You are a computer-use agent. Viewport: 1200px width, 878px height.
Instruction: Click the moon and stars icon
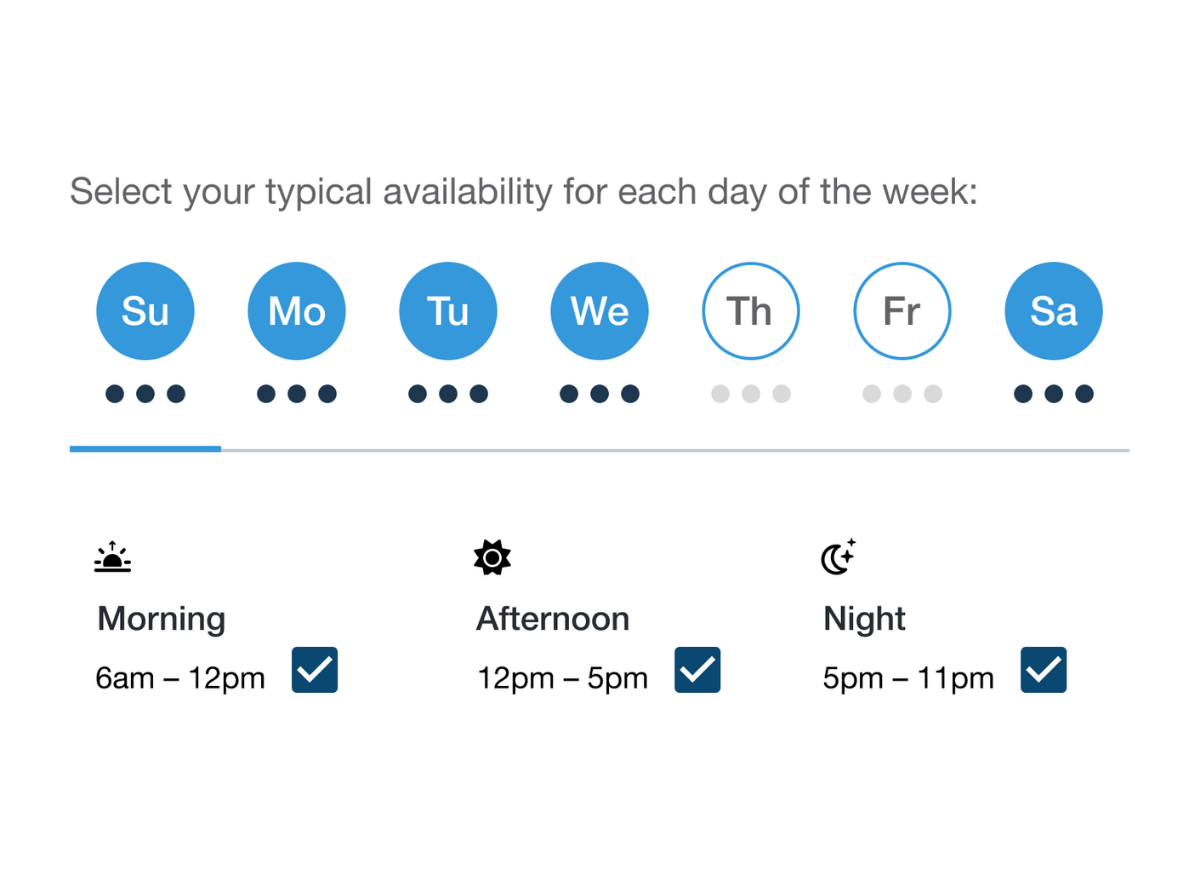(x=839, y=557)
